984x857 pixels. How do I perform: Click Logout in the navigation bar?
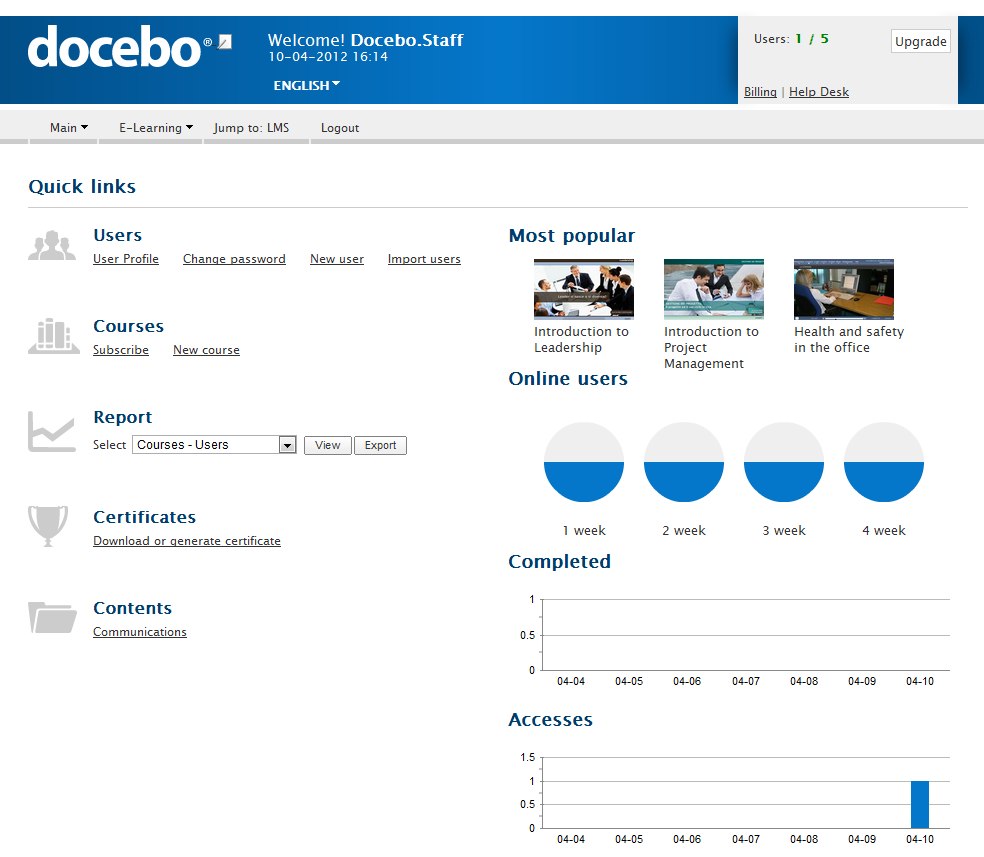click(340, 128)
